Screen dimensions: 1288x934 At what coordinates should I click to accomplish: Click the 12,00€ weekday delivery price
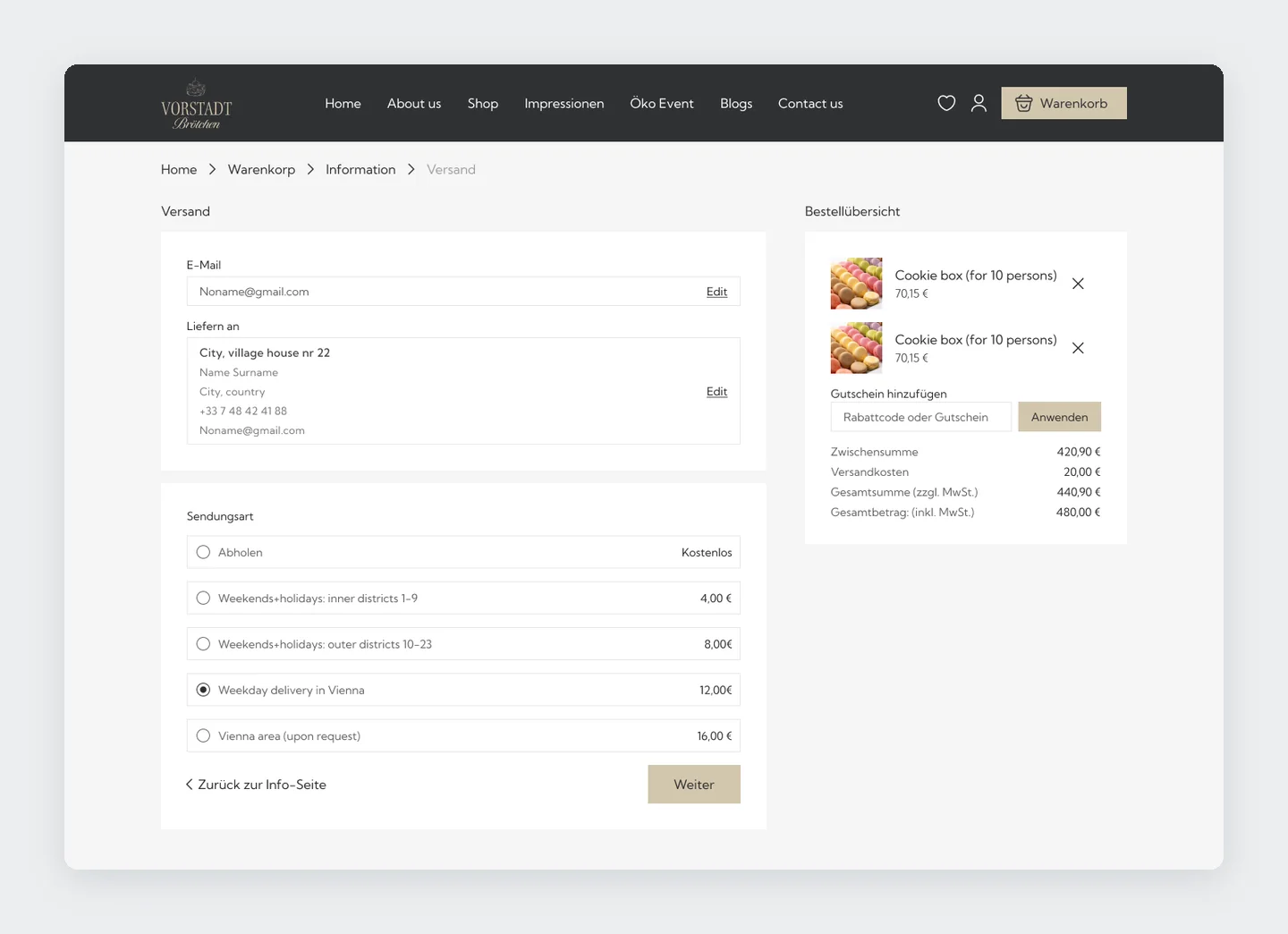pos(716,690)
